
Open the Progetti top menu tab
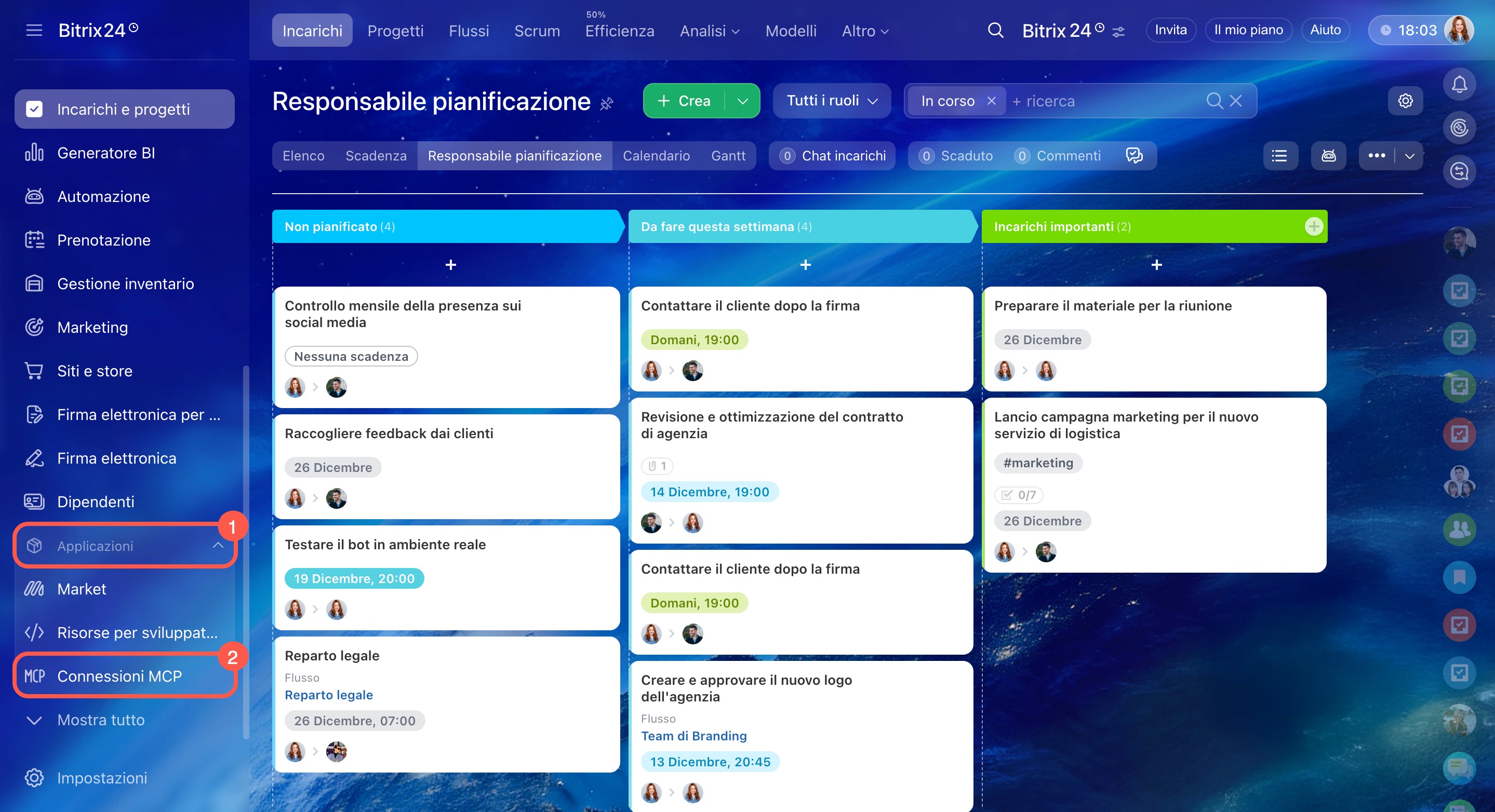395,30
